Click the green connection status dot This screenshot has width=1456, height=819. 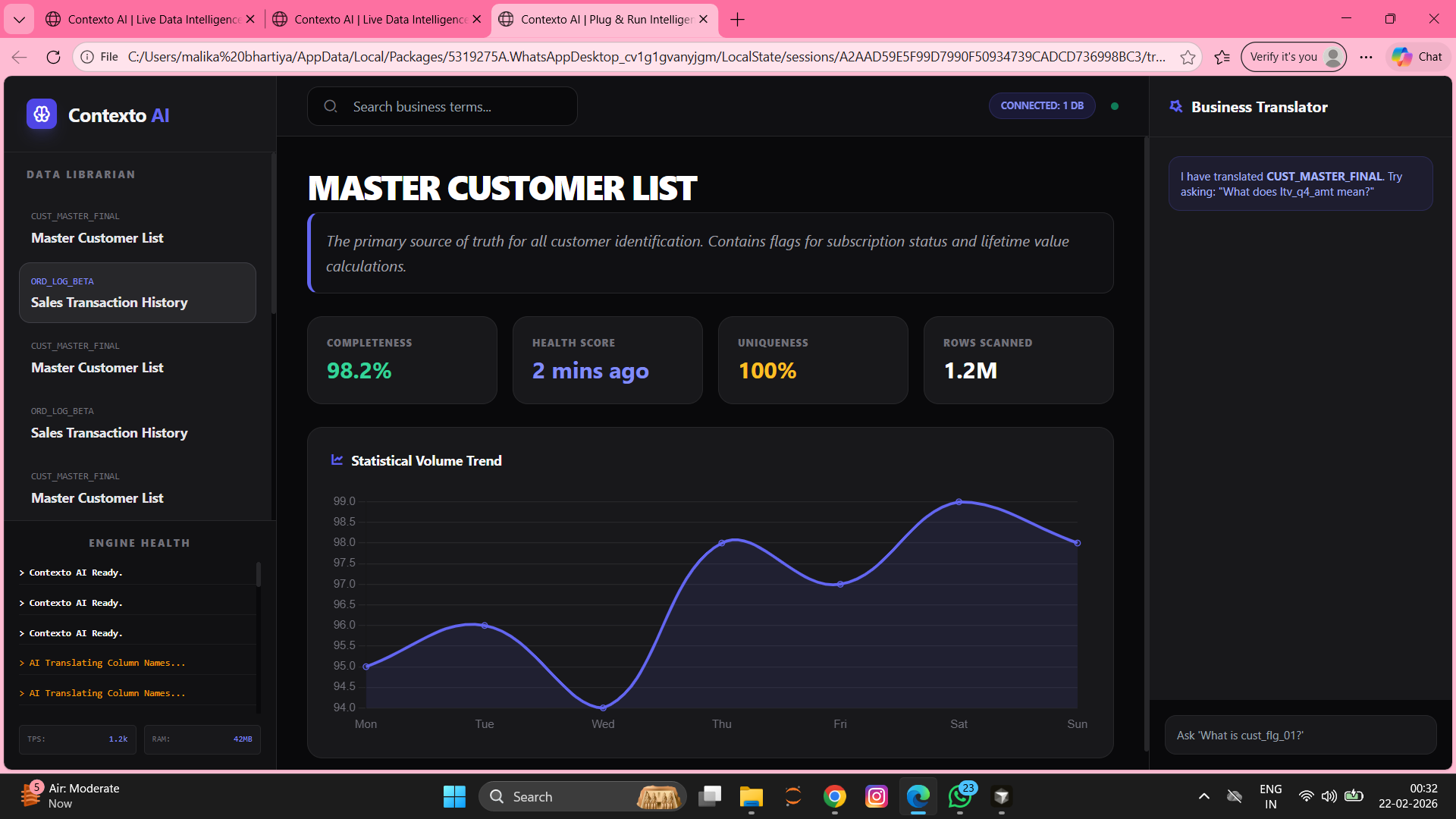tap(1115, 106)
